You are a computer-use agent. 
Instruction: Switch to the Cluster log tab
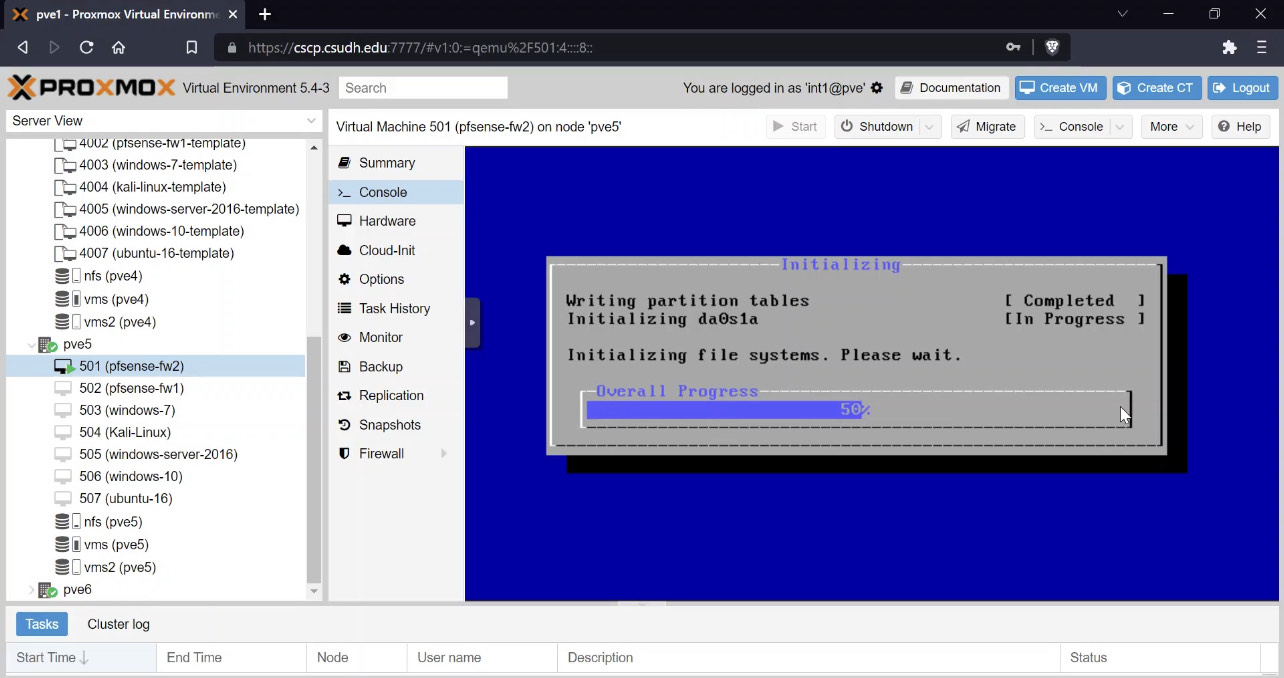pos(119,624)
